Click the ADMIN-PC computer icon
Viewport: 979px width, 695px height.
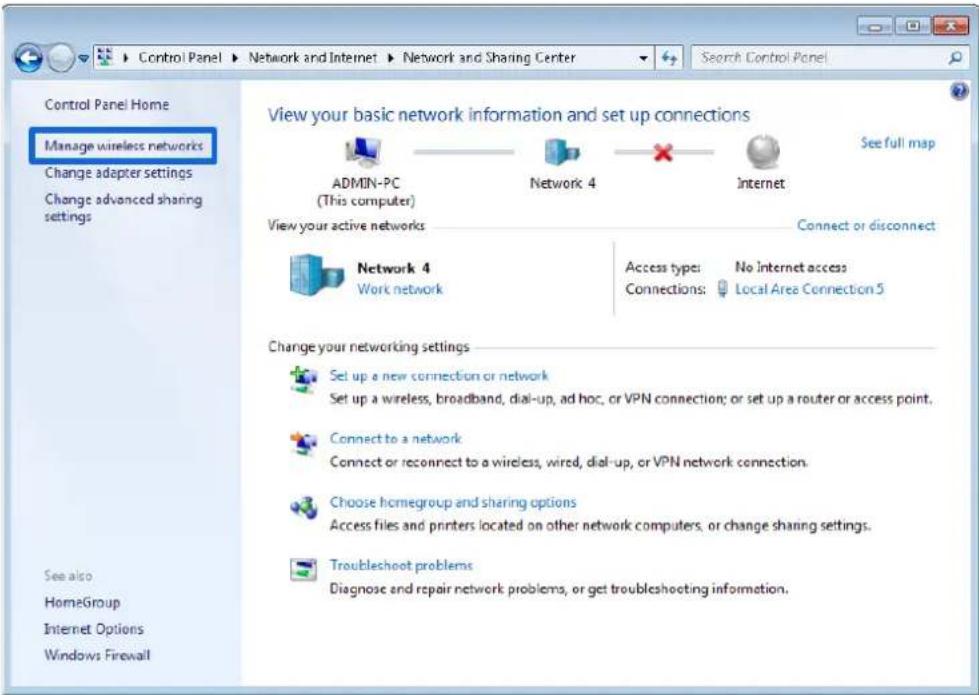coord(363,152)
